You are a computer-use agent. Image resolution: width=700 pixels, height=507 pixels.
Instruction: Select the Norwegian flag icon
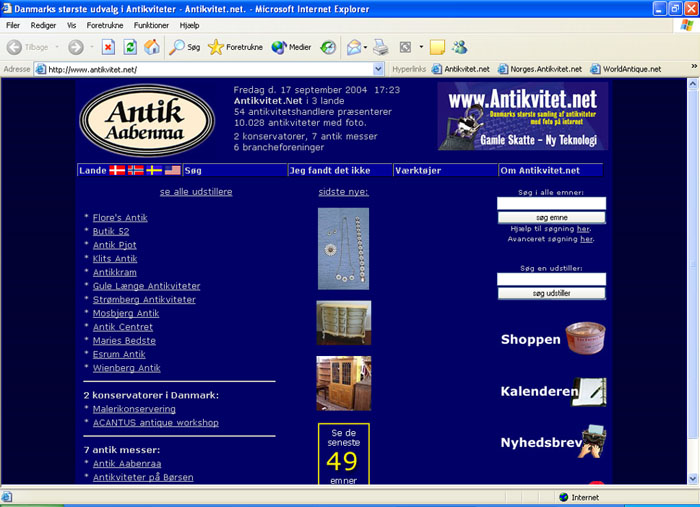136,171
